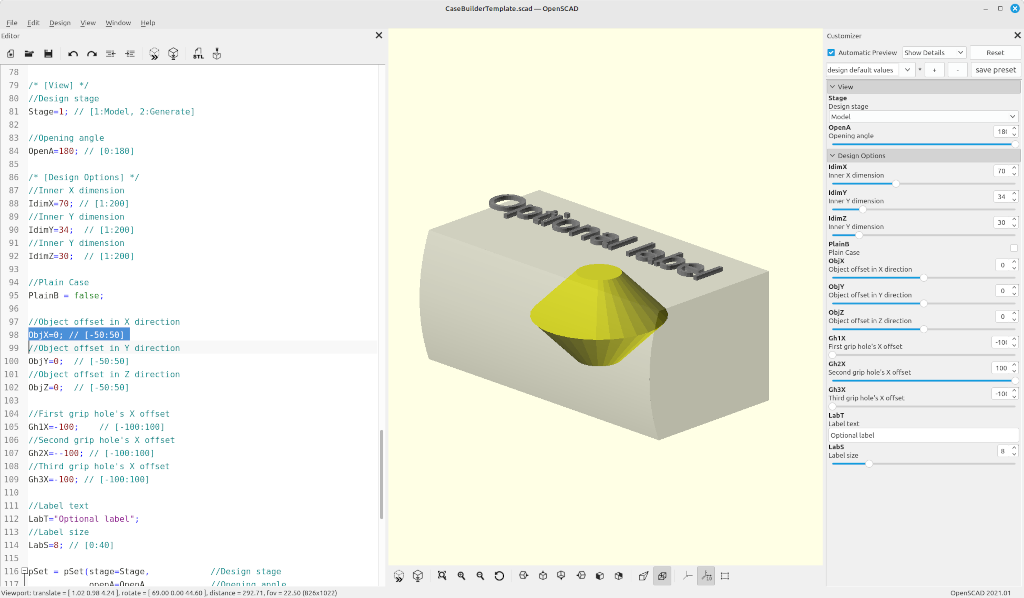The image size is (1024, 598).
Task: Click the minus remove preset button
Action: (957, 70)
